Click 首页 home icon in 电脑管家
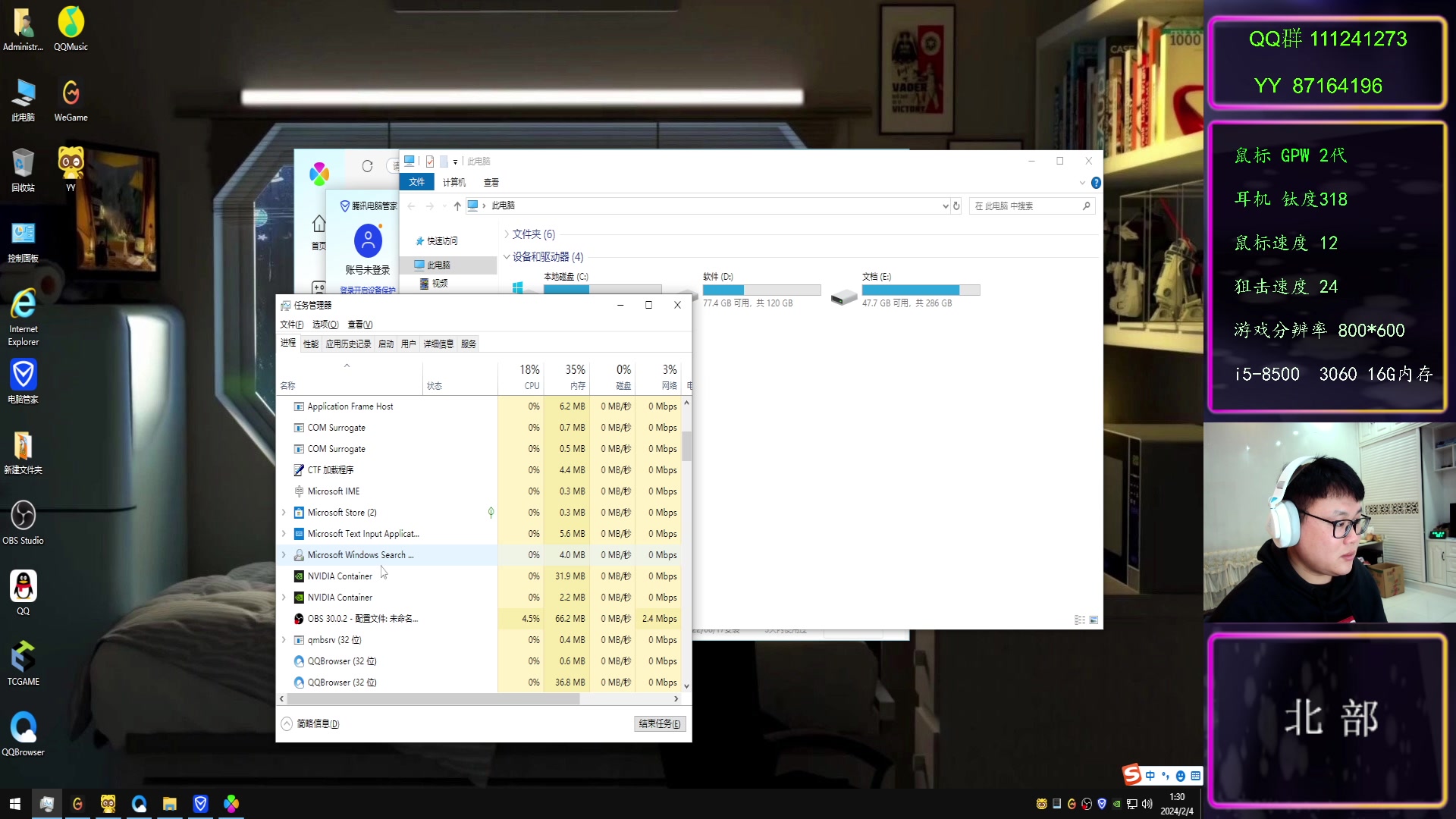Screen dimensions: 1456x819 coord(318,231)
